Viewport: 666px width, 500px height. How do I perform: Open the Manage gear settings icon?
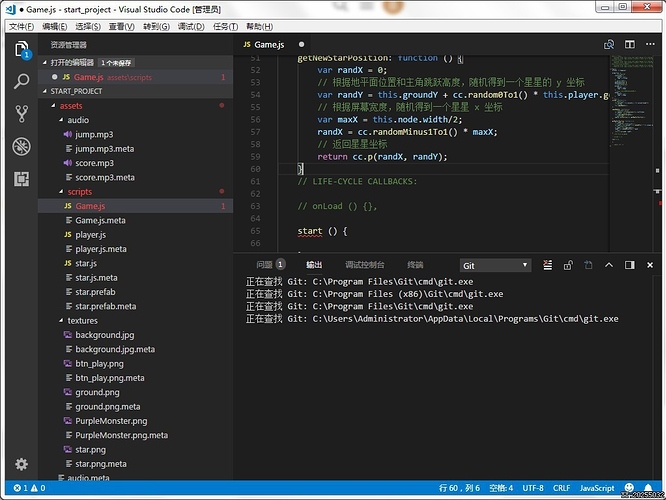21,464
